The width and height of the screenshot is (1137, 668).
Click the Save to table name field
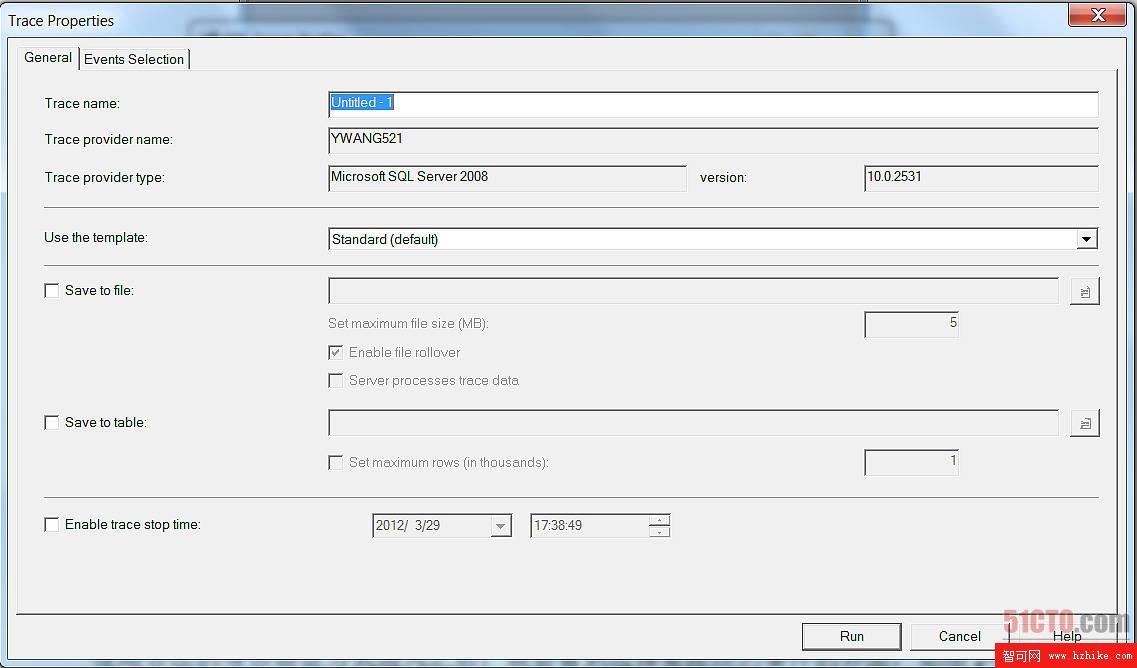[x=693, y=423]
